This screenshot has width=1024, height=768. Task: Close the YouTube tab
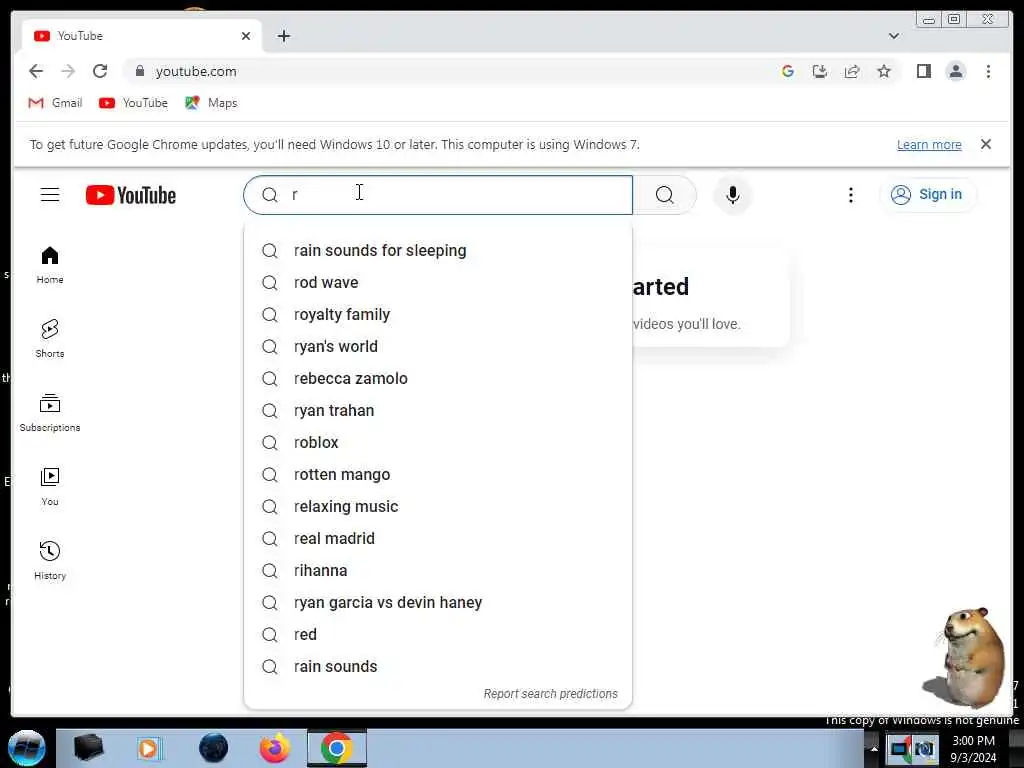pos(246,36)
